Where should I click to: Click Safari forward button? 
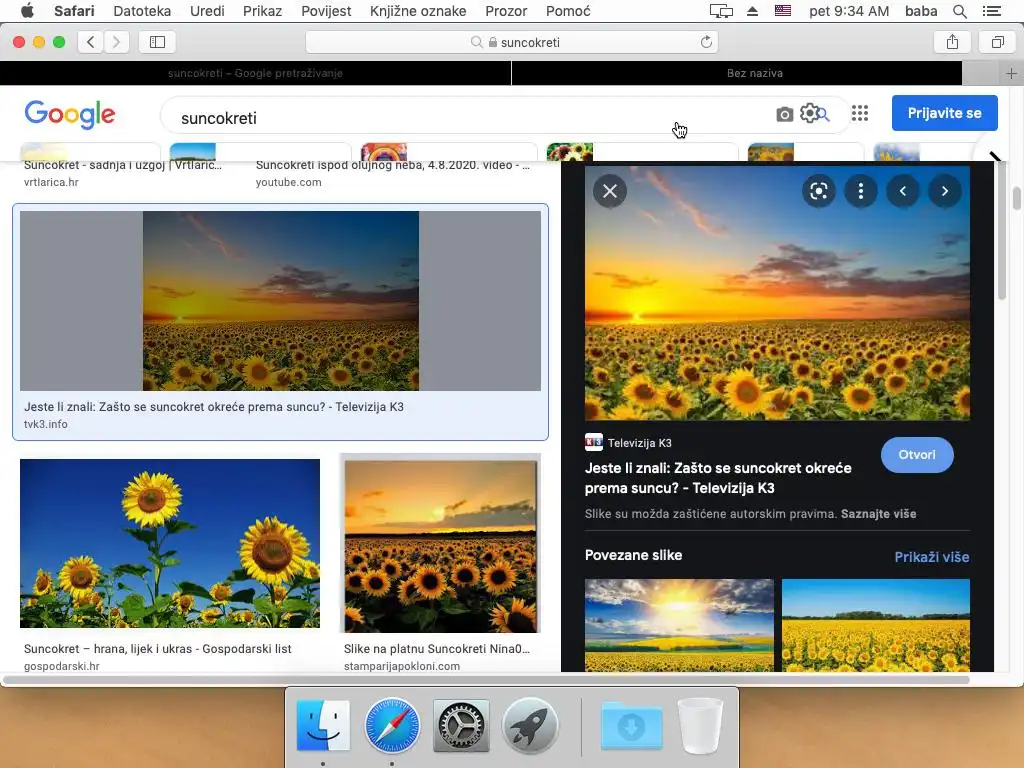[116, 42]
